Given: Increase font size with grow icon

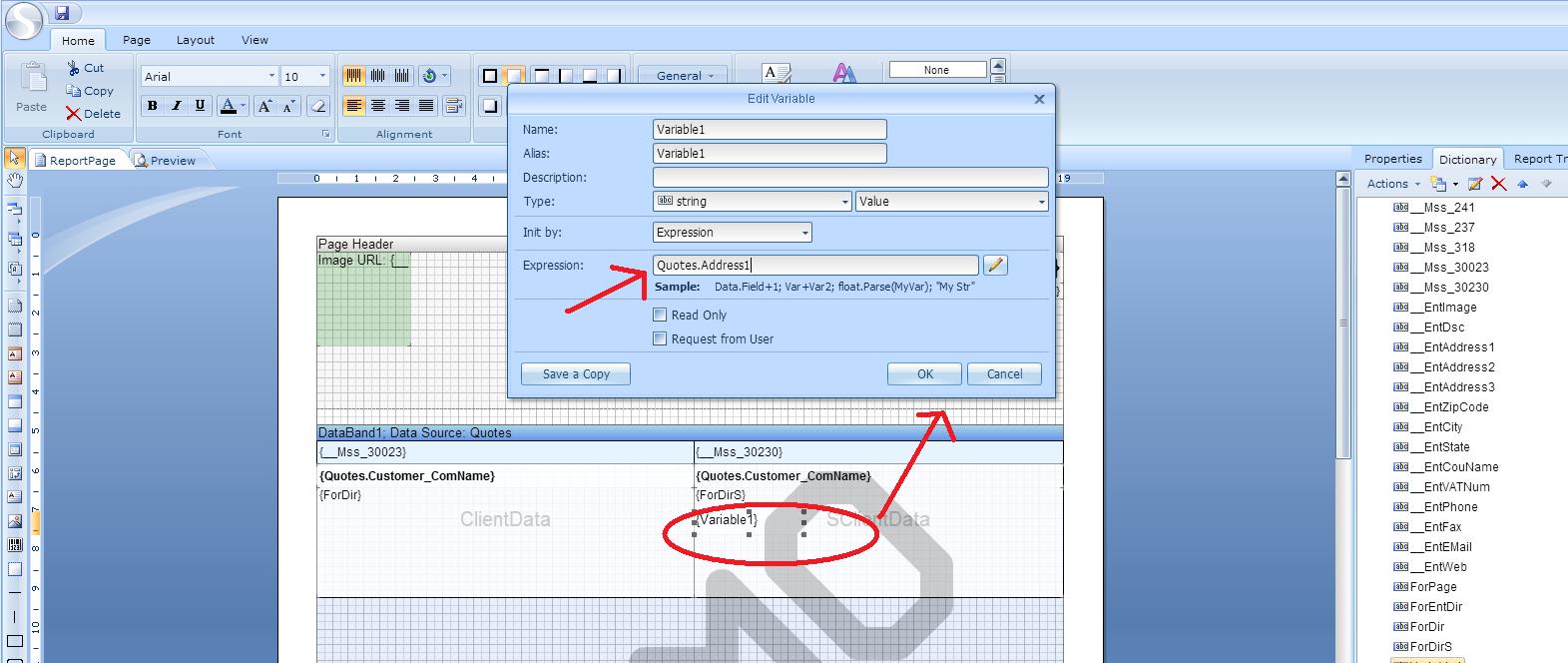Looking at the screenshot, I should (264, 106).
